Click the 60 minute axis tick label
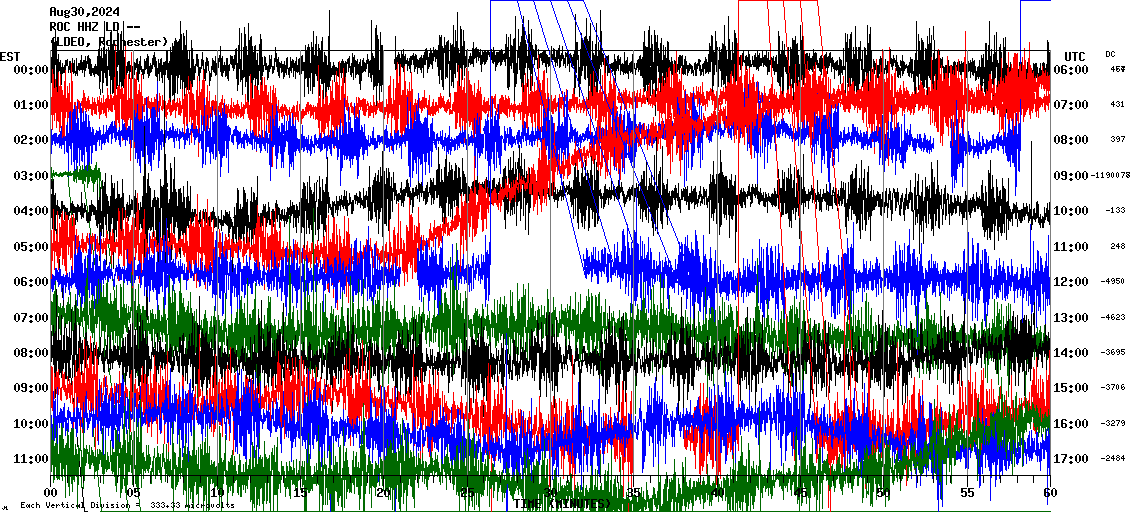 [x=1049, y=493]
